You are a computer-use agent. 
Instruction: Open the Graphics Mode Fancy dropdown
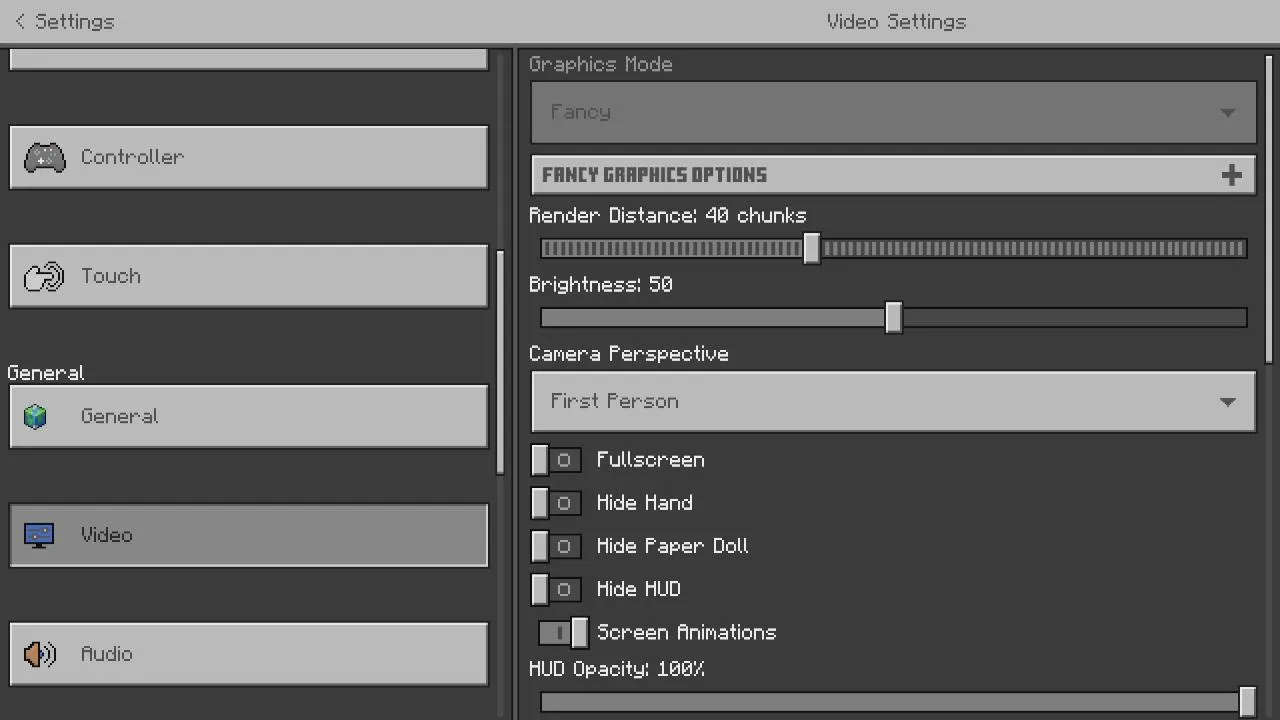[893, 112]
